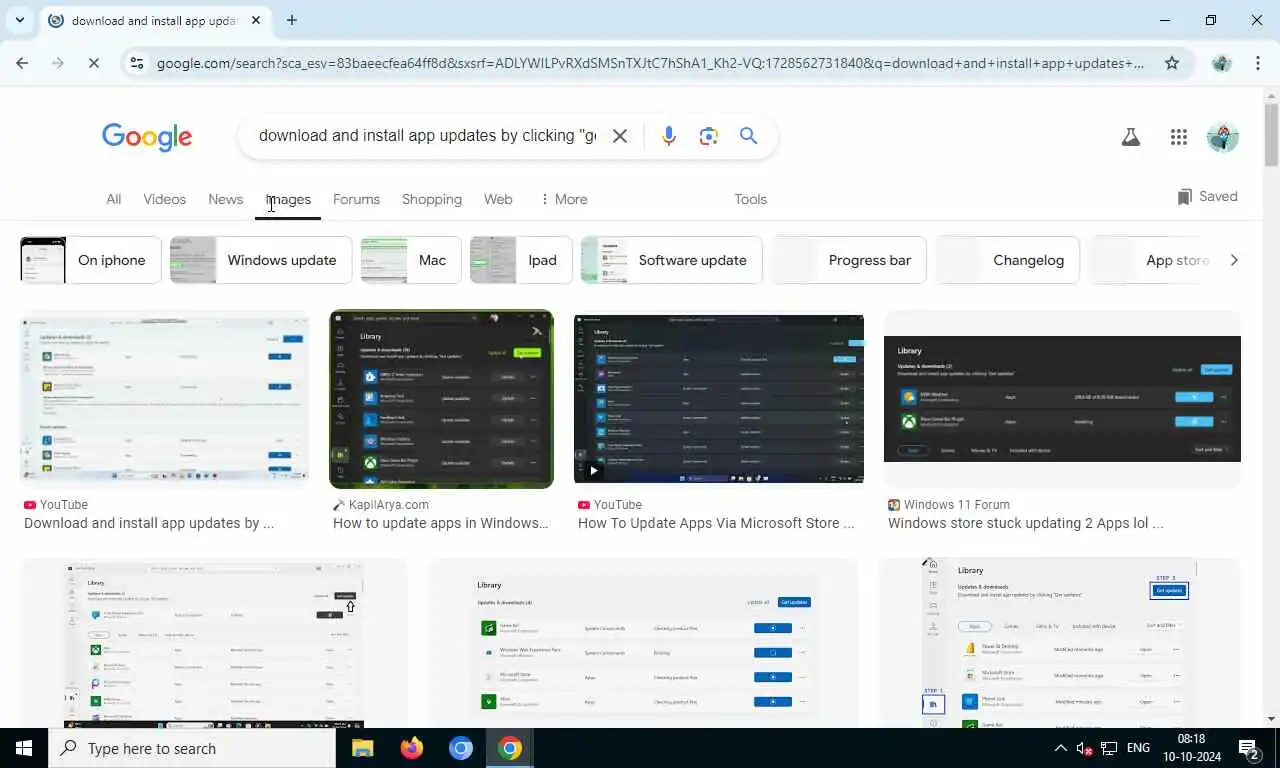Screen dimensions: 1280x768
Task: Launch Firefox from the taskbar
Action: [411, 748]
